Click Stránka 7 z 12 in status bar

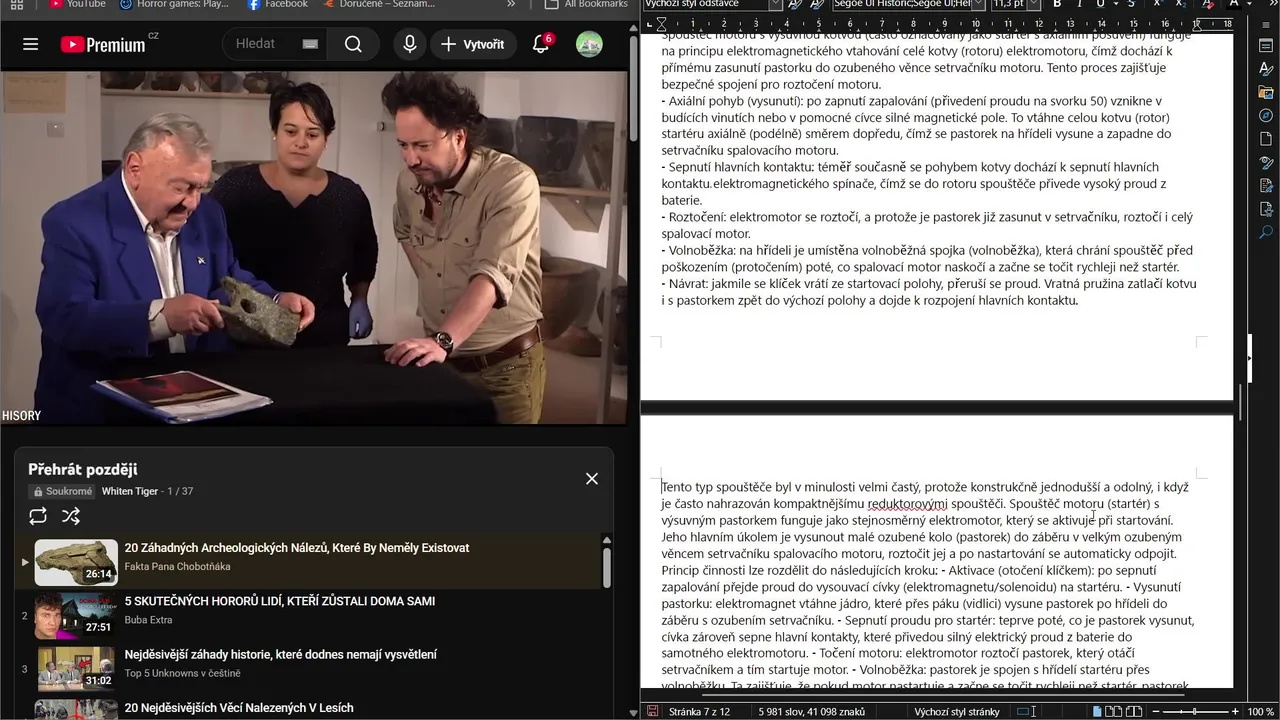pos(700,712)
